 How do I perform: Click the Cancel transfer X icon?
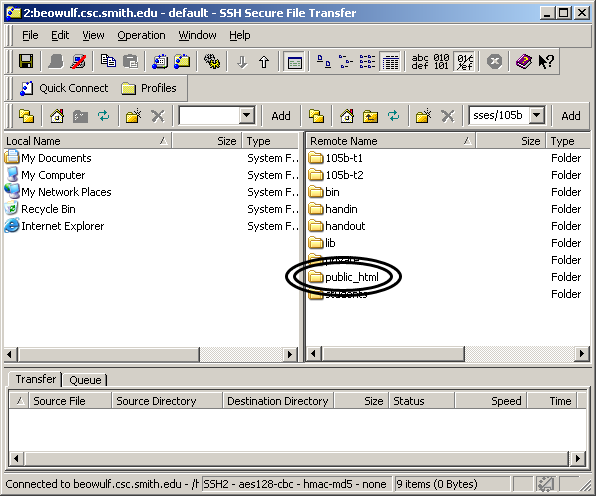[495, 61]
